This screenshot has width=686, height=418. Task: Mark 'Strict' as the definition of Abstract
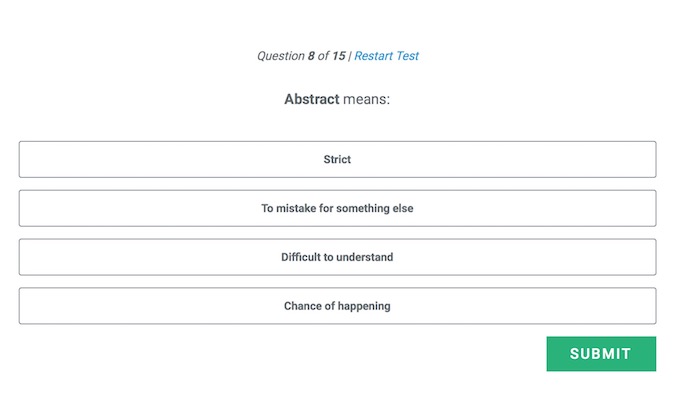click(337, 159)
